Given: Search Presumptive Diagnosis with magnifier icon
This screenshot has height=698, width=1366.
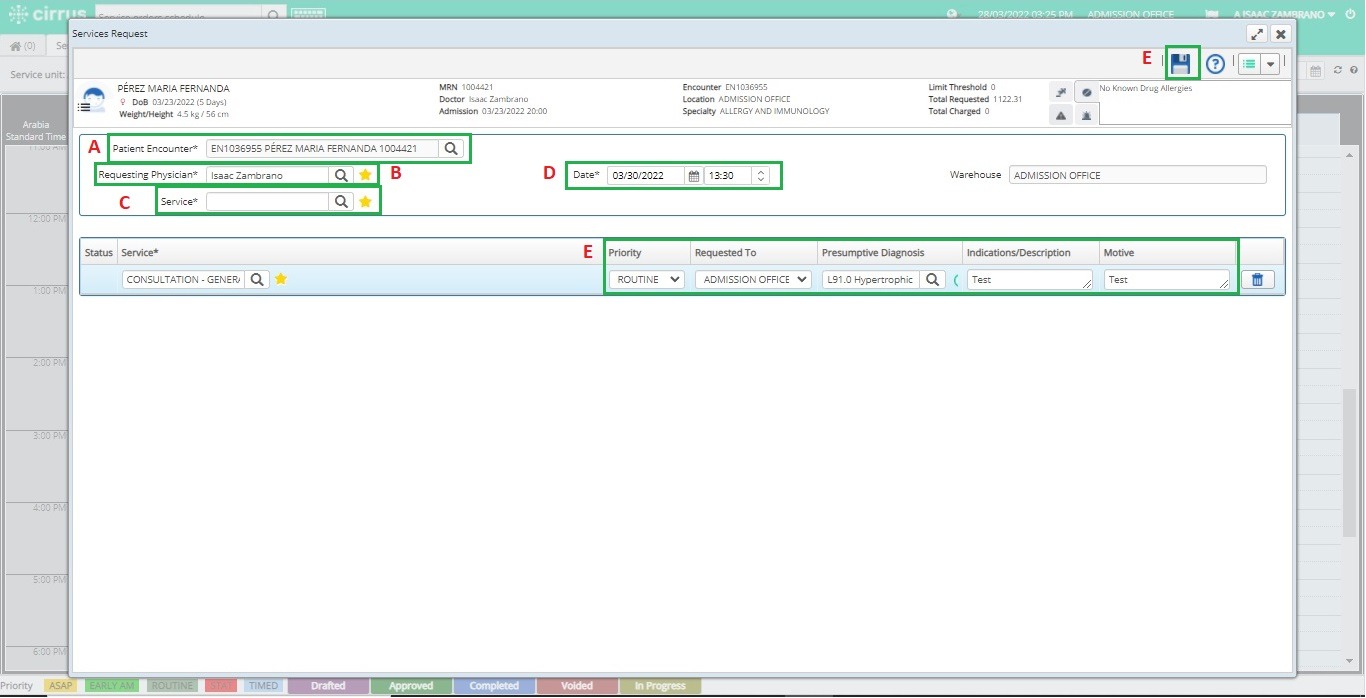Looking at the screenshot, I should (932, 280).
